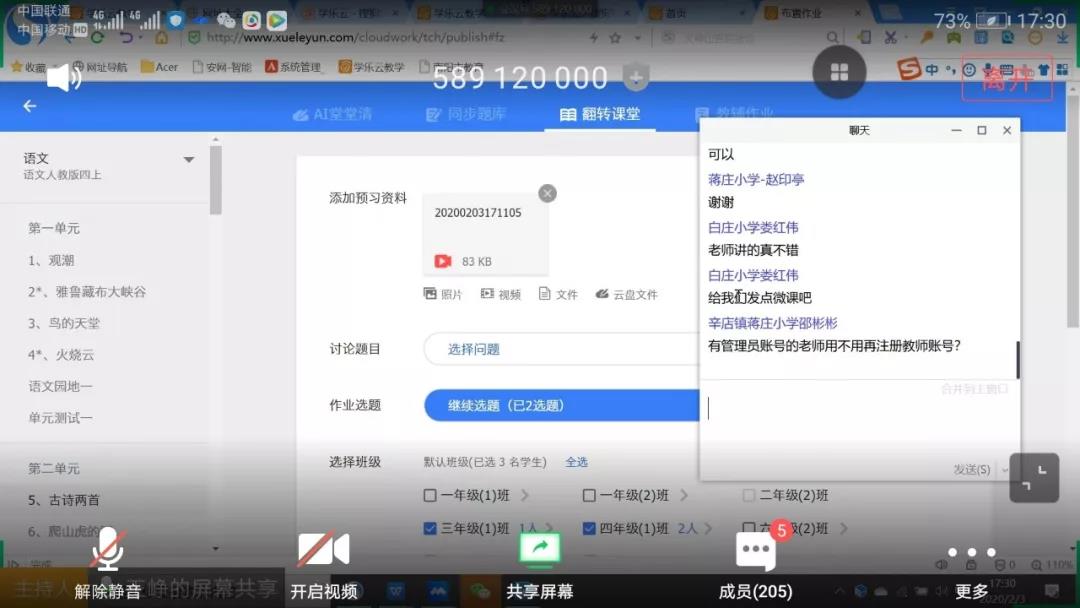This screenshot has width=1080, height=608.
Task: Open the 更多 three-dot menu
Action: pyautogui.click(x=972, y=552)
